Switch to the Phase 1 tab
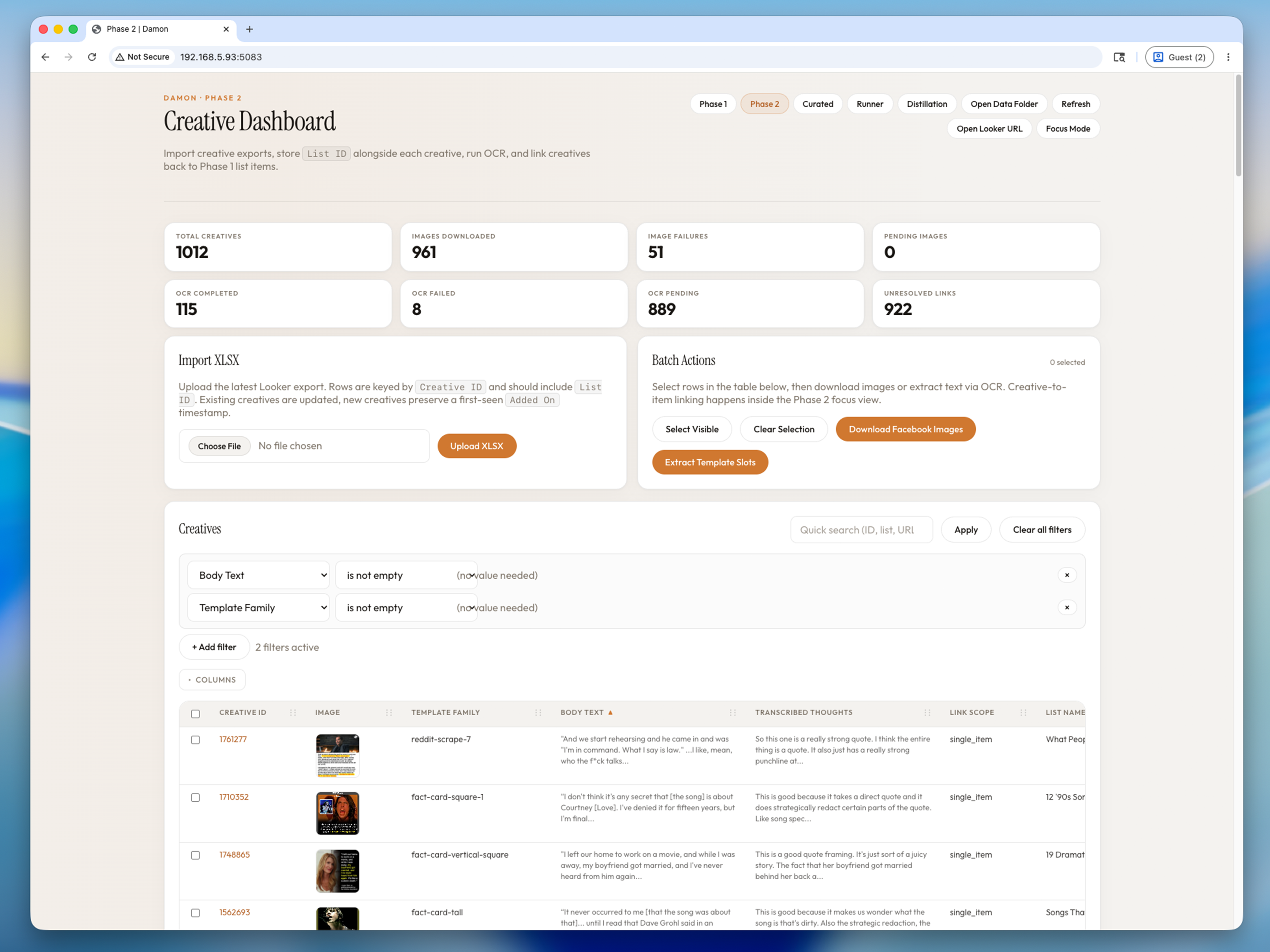 (713, 104)
